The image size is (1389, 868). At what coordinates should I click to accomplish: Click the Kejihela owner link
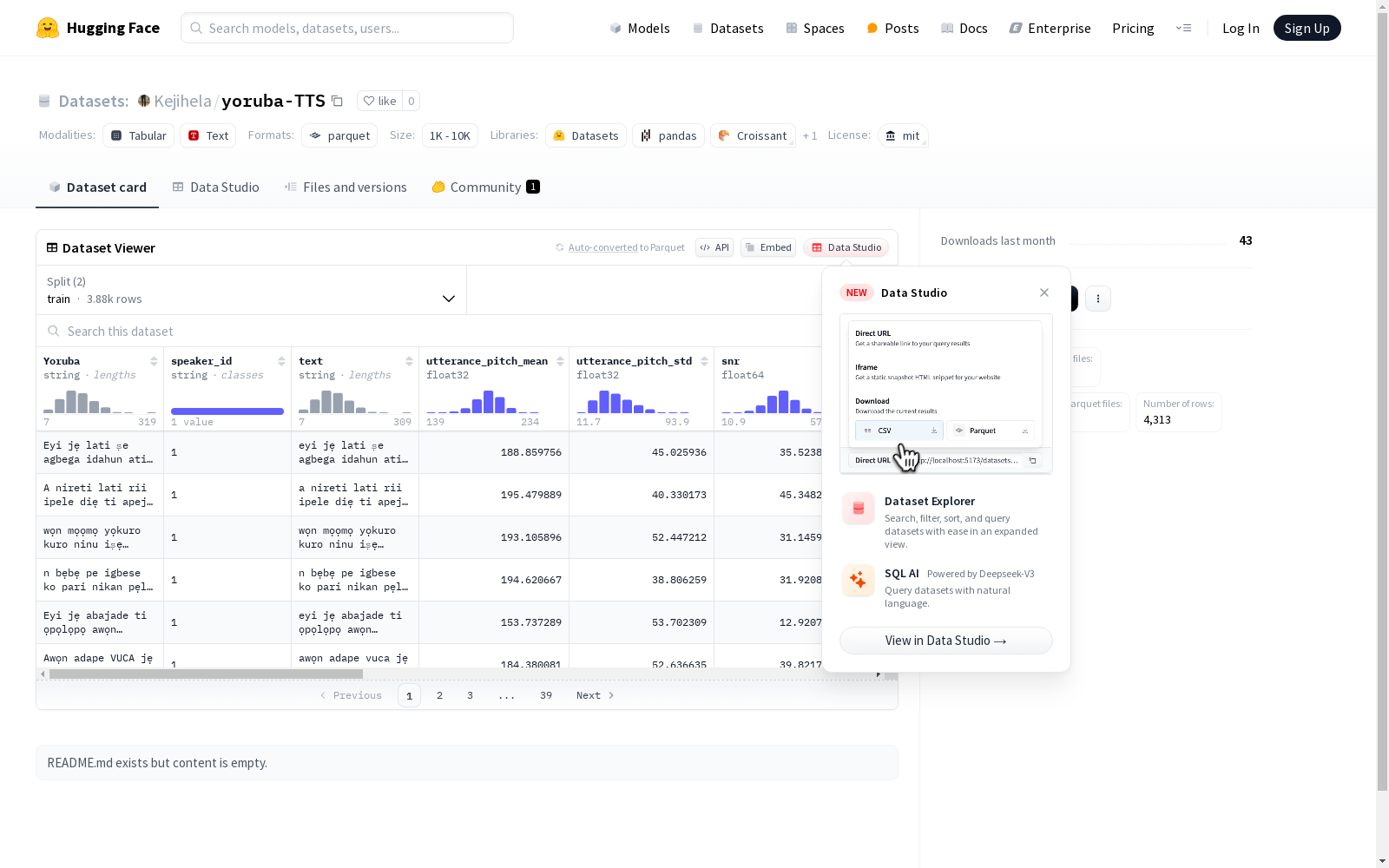click(x=182, y=101)
